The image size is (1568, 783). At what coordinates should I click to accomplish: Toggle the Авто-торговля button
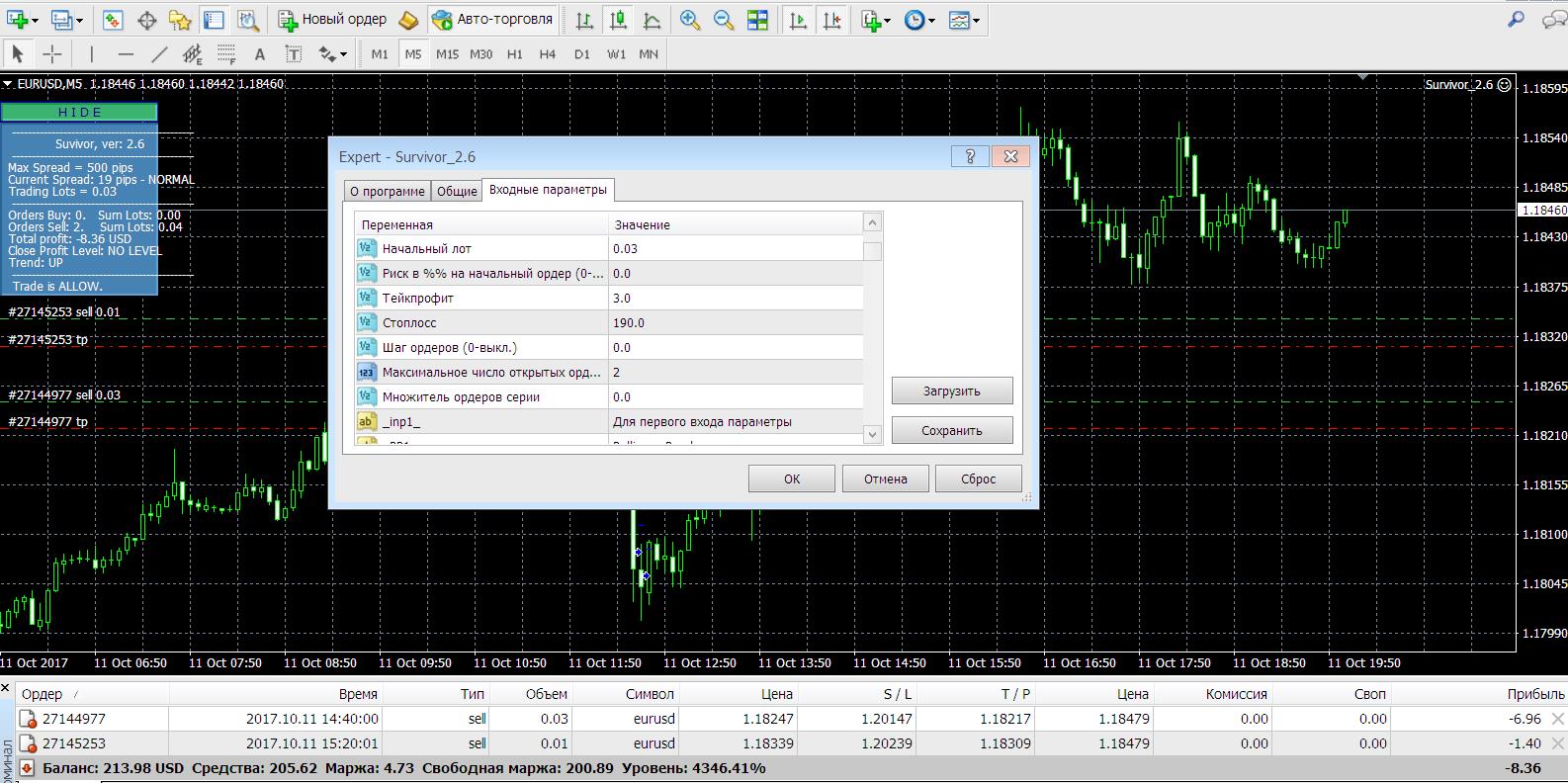click(492, 20)
